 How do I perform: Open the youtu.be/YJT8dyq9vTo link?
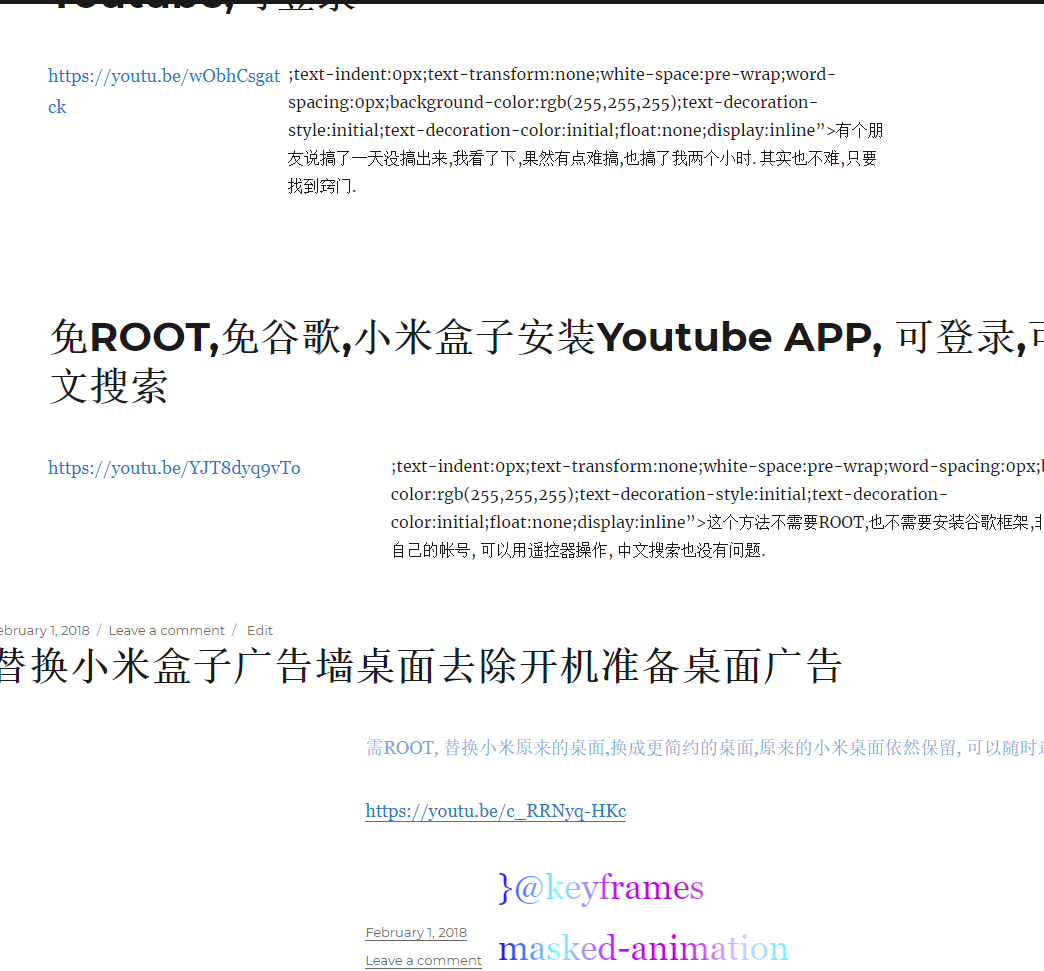coord(174,468)
